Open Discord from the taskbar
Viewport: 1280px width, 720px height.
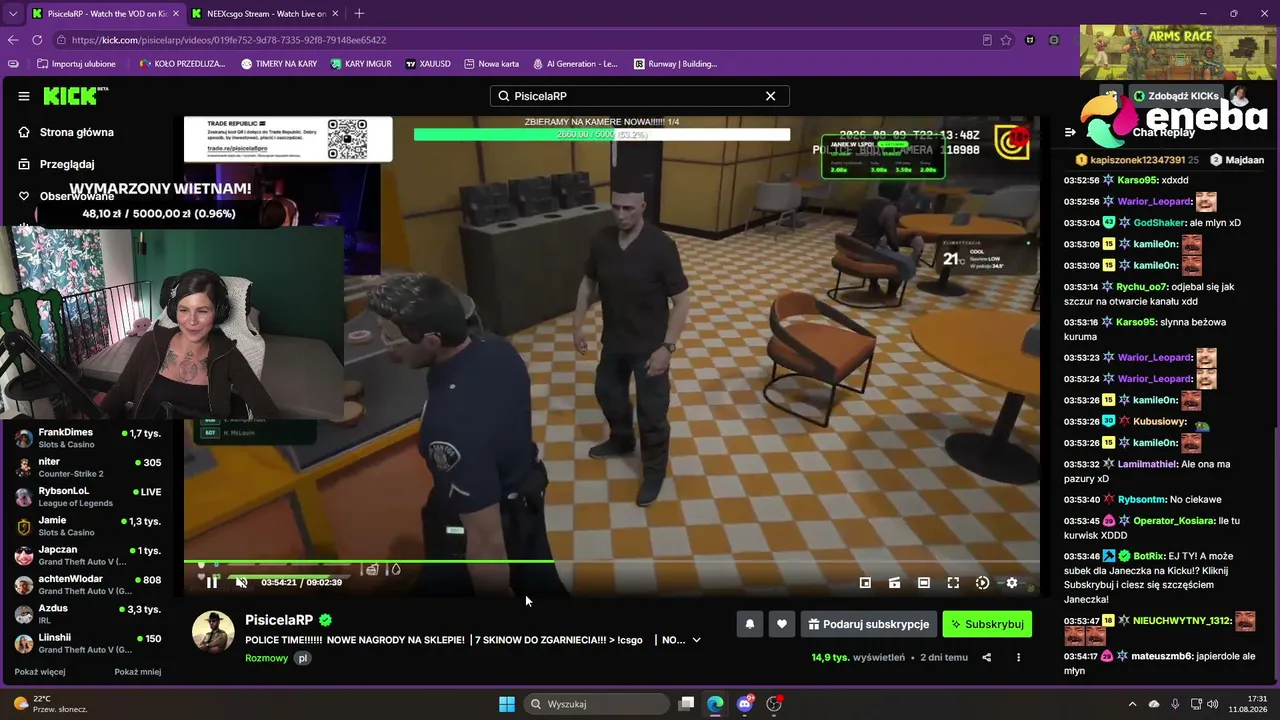[745, 704]
